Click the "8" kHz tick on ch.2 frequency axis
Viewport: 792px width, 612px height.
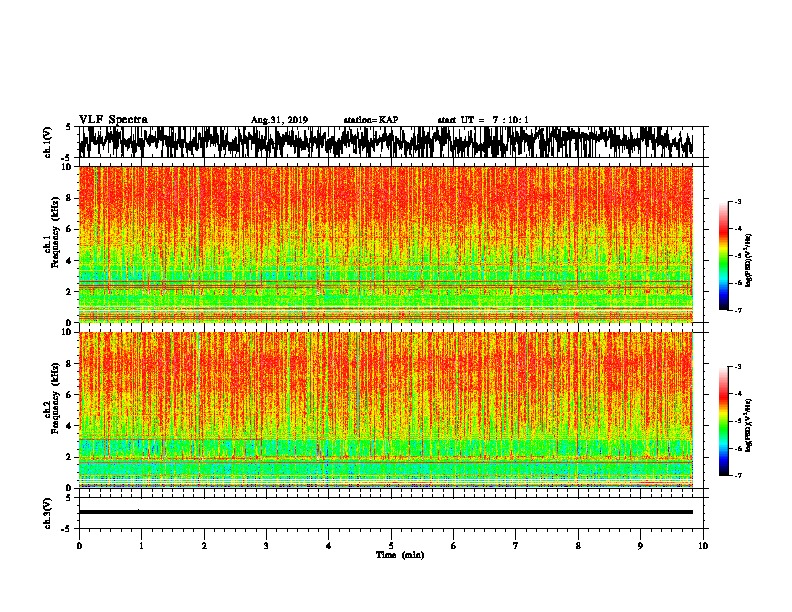[x=70, y=364]
